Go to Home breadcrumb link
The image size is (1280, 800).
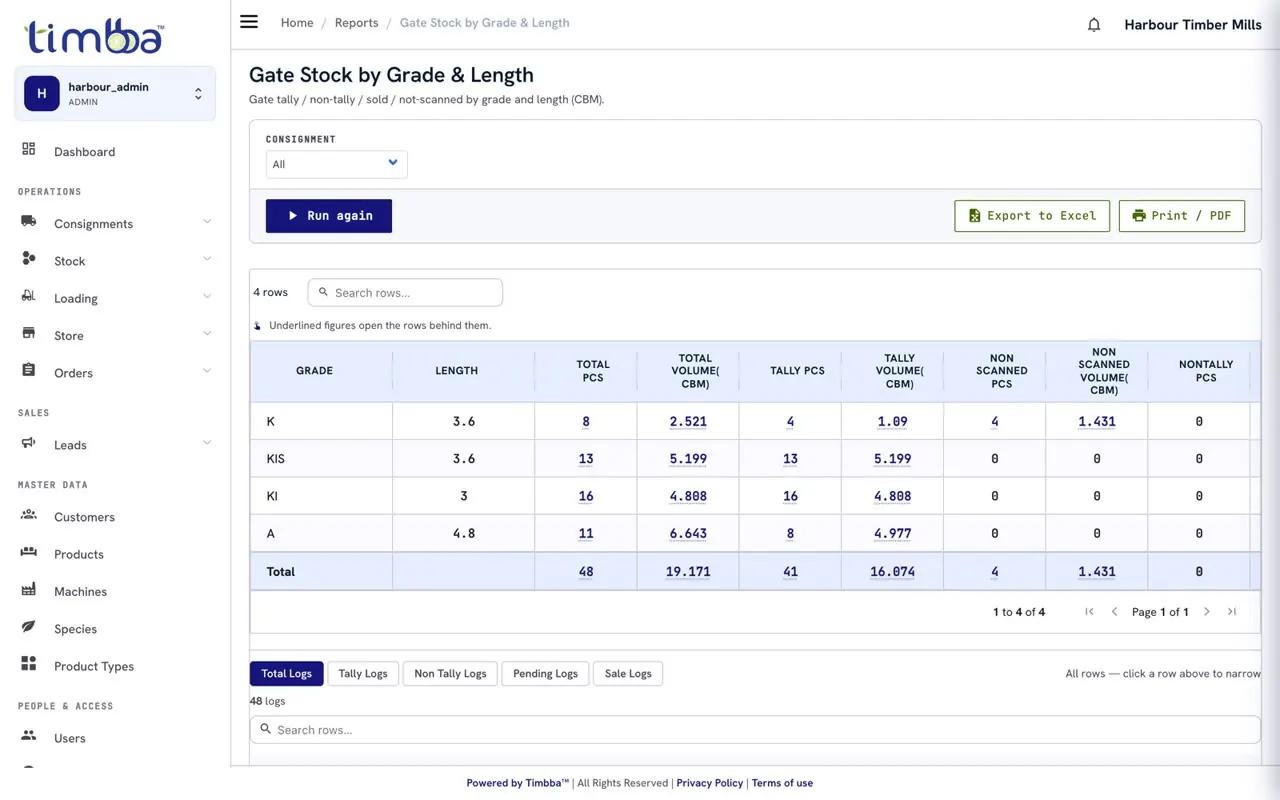point(297,23)
